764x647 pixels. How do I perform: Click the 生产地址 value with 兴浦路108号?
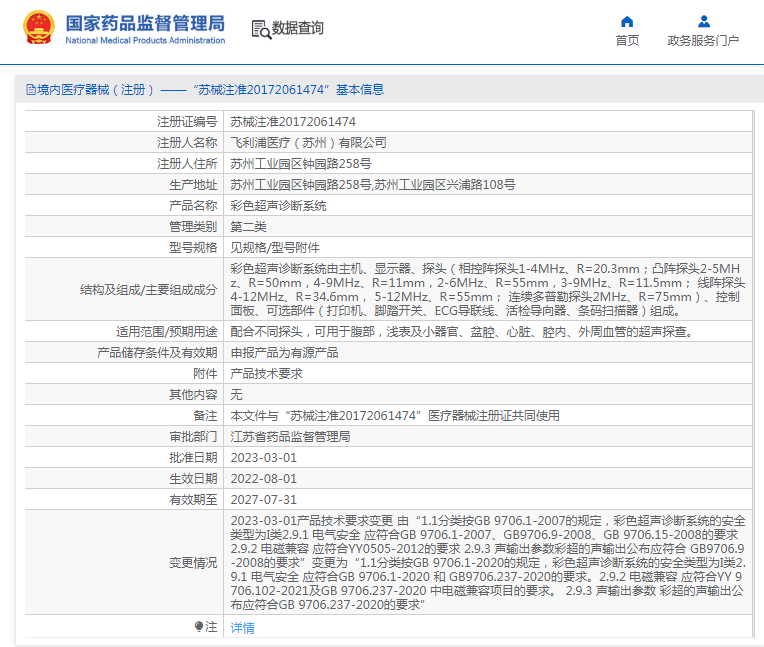373,185
